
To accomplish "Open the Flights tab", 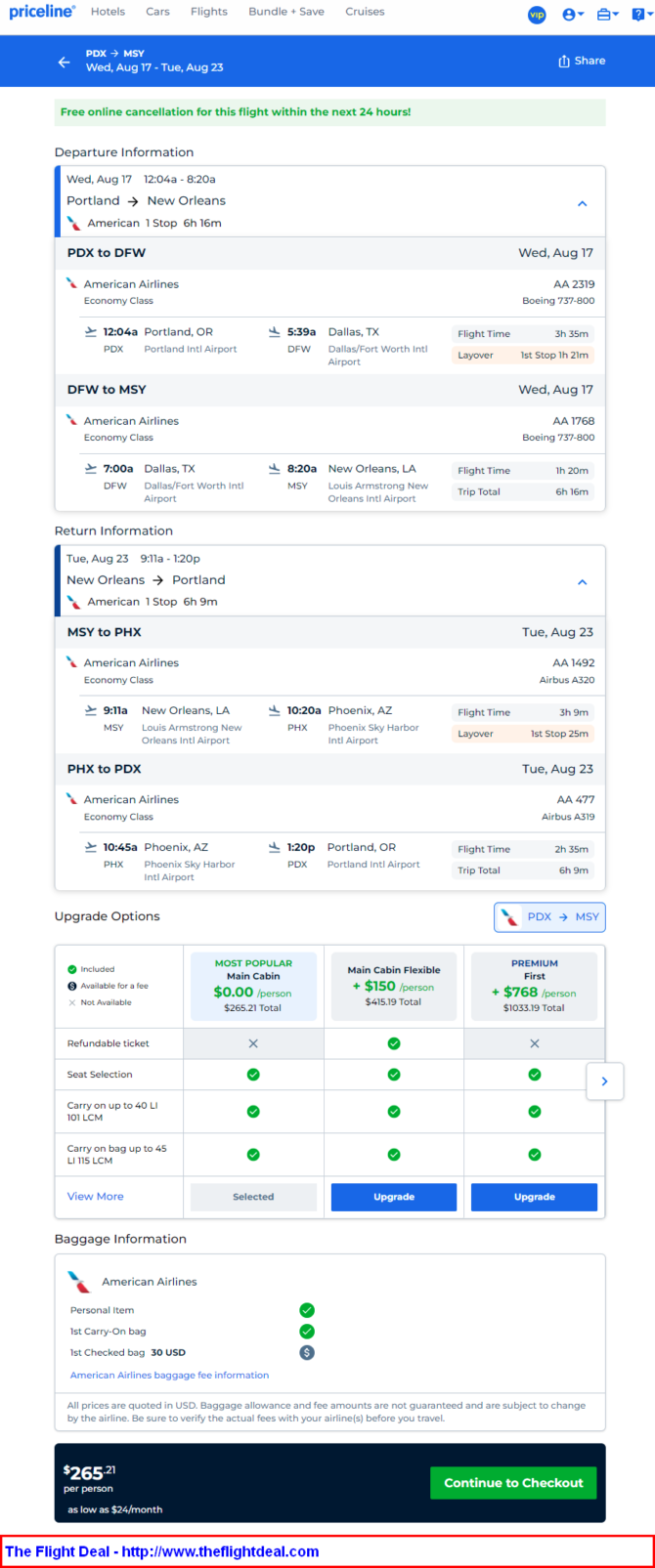I will point(209,12).
